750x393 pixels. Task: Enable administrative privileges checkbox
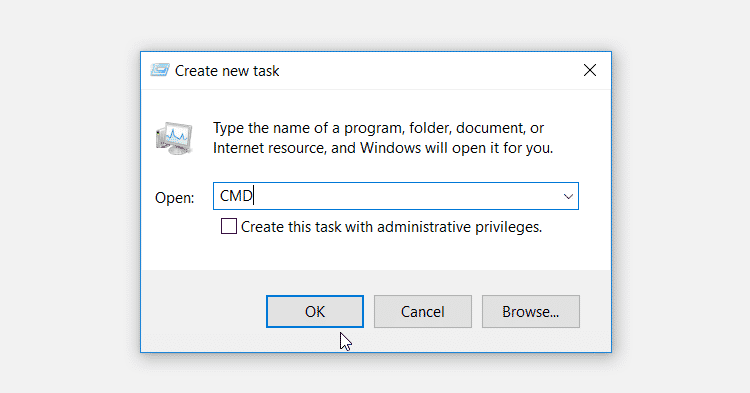coord(229,226)
